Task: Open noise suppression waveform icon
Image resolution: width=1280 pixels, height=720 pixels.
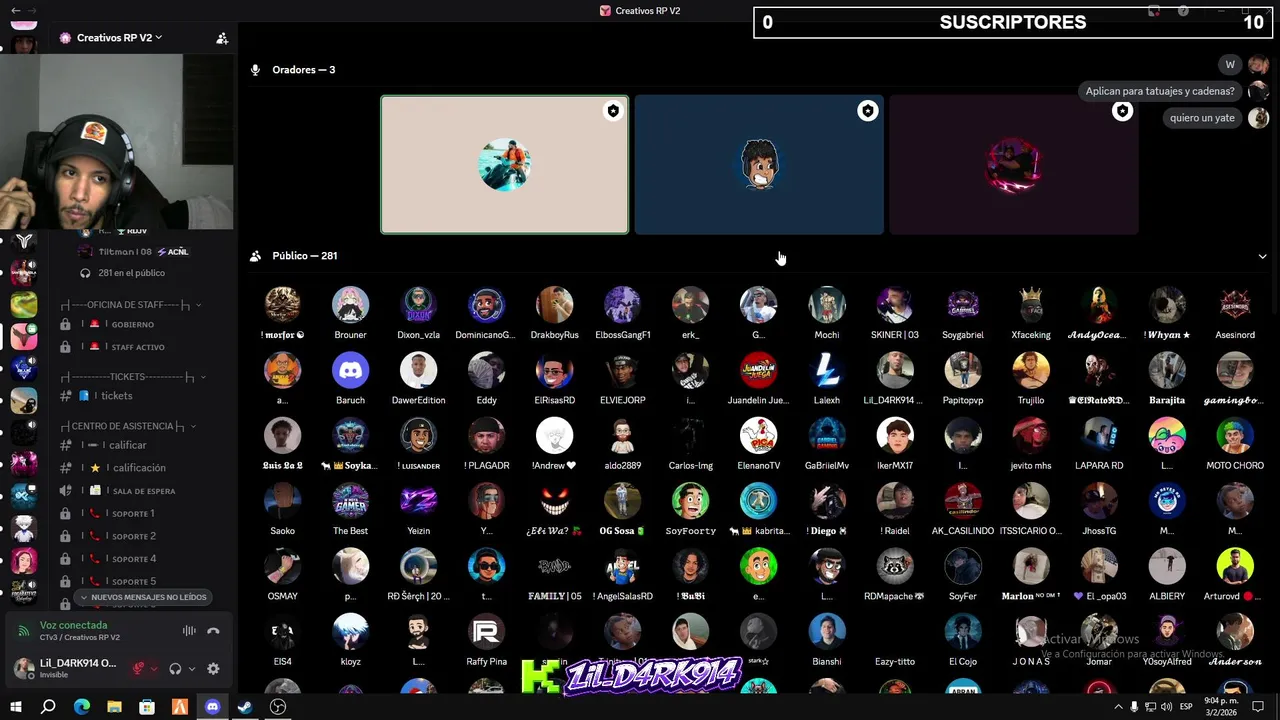Action: coord(189,631)
